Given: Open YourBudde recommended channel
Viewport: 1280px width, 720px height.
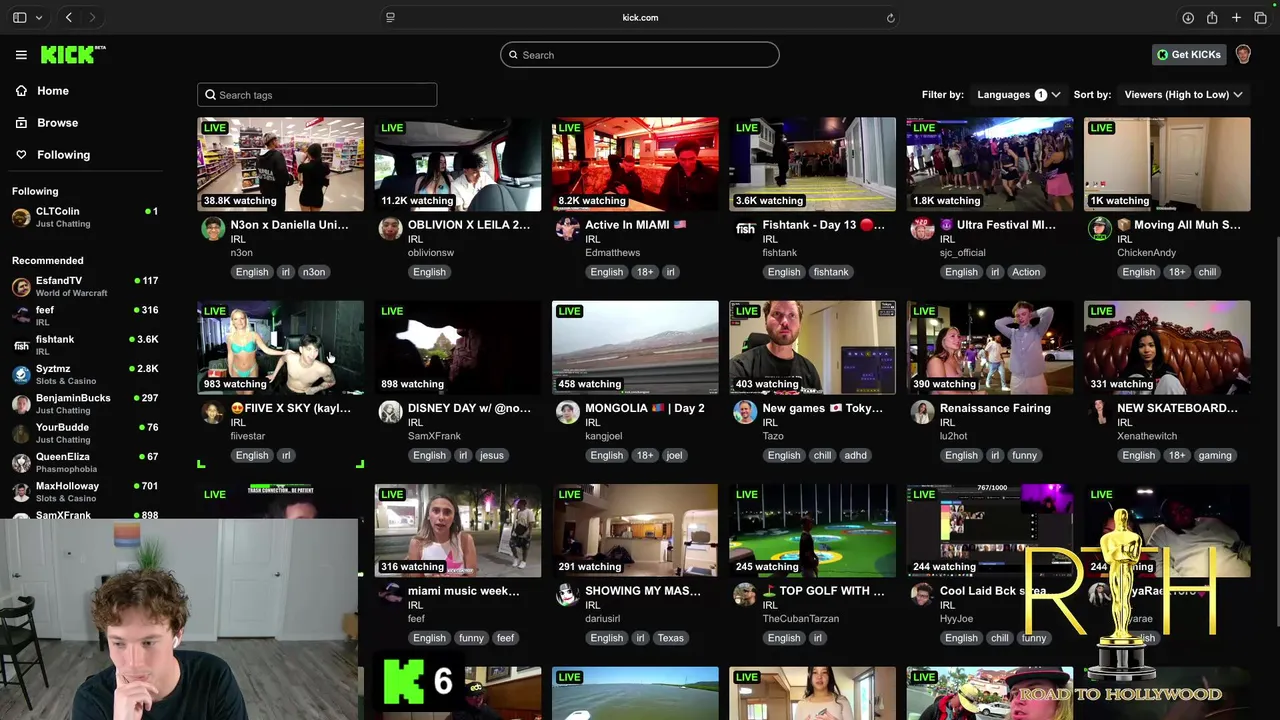Looking at the screenshot, I should point(85,433).
